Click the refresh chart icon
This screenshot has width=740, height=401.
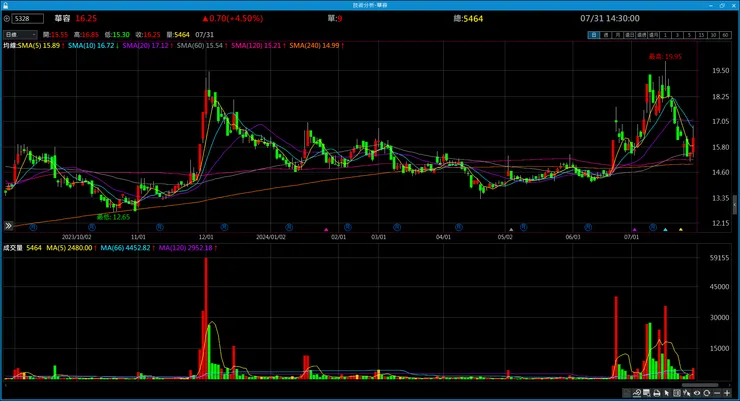pos(706,393)
